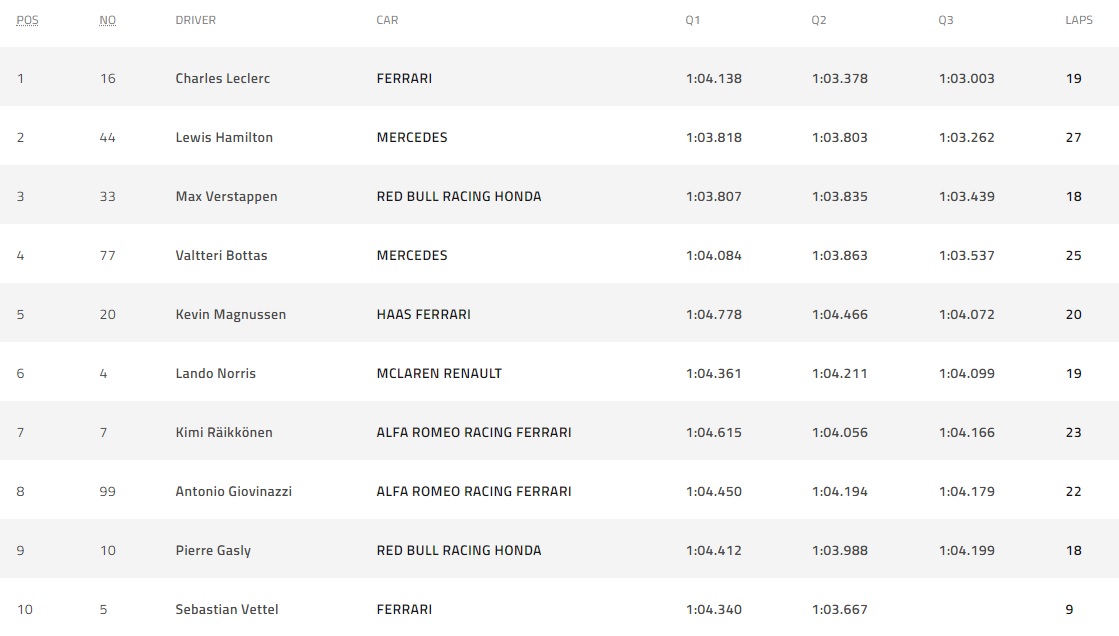Click the DRIVER column header
Viewport: 1119px width, 636px height.
195,20
